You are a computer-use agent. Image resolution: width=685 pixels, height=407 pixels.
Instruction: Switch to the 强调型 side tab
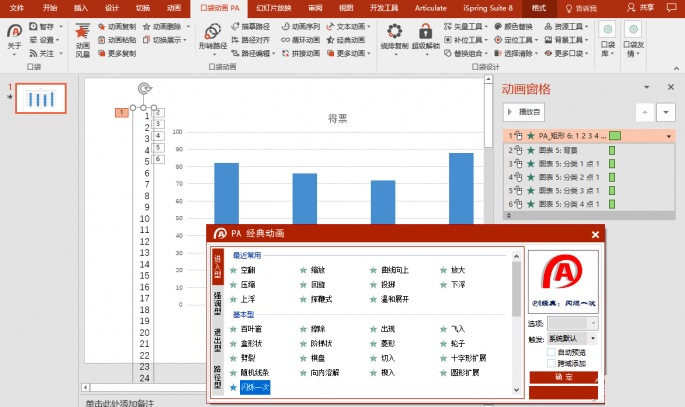(217, 303)
